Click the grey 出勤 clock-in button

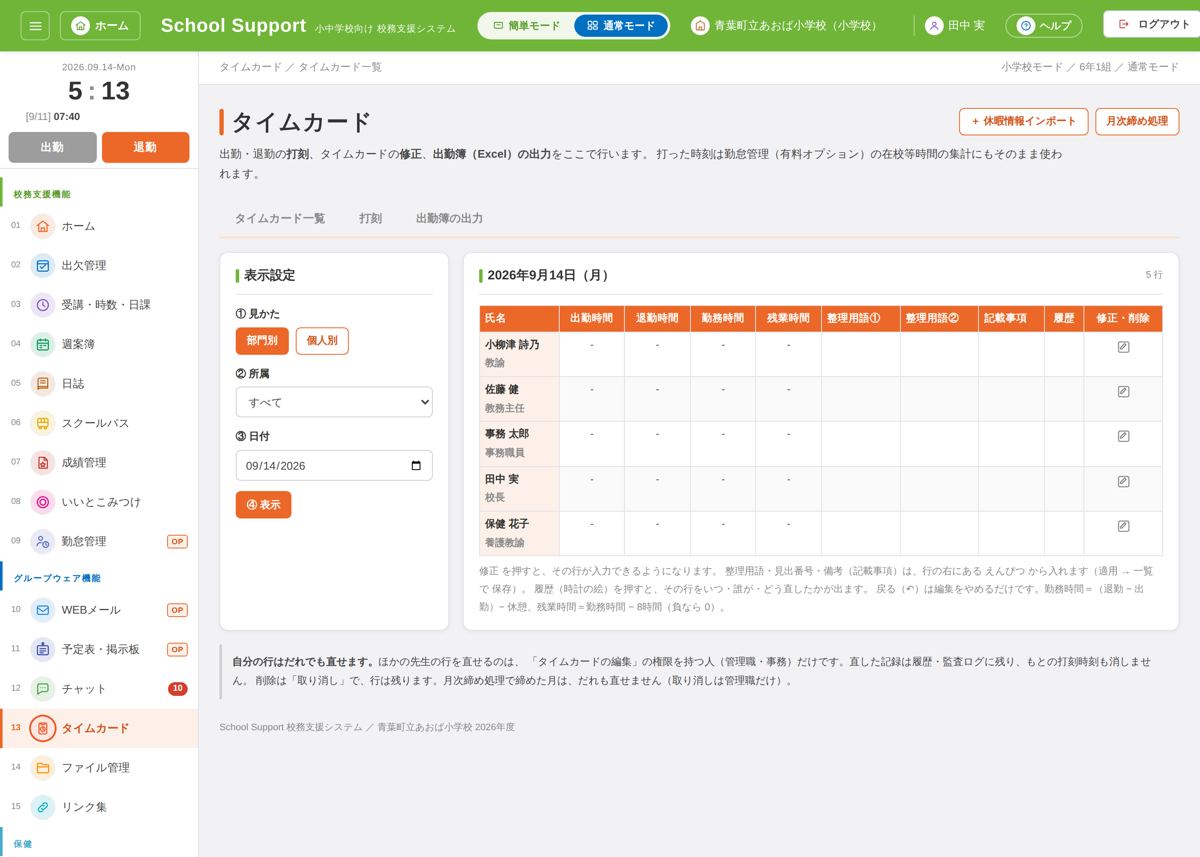53,147
